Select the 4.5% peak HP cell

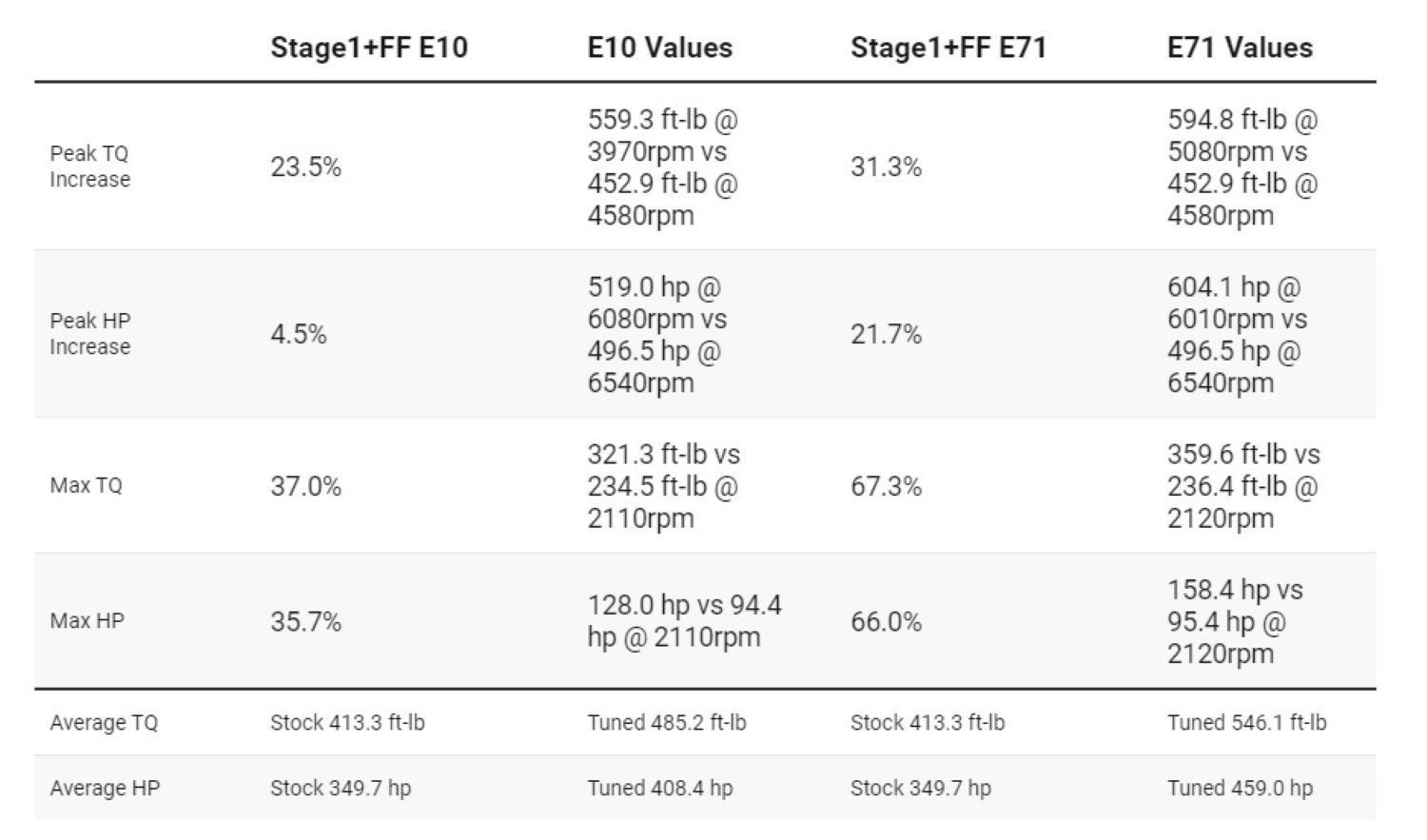tap(298, 335)
